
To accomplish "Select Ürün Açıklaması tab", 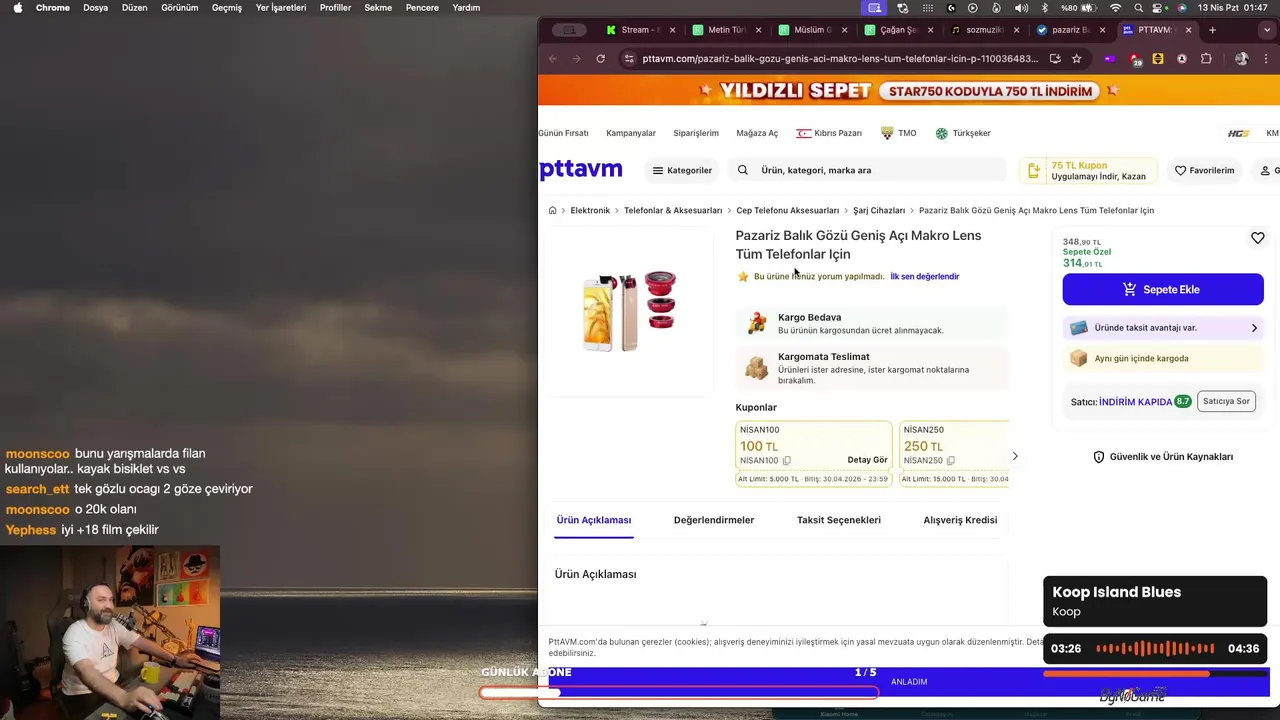I will [x=594, y=520].
